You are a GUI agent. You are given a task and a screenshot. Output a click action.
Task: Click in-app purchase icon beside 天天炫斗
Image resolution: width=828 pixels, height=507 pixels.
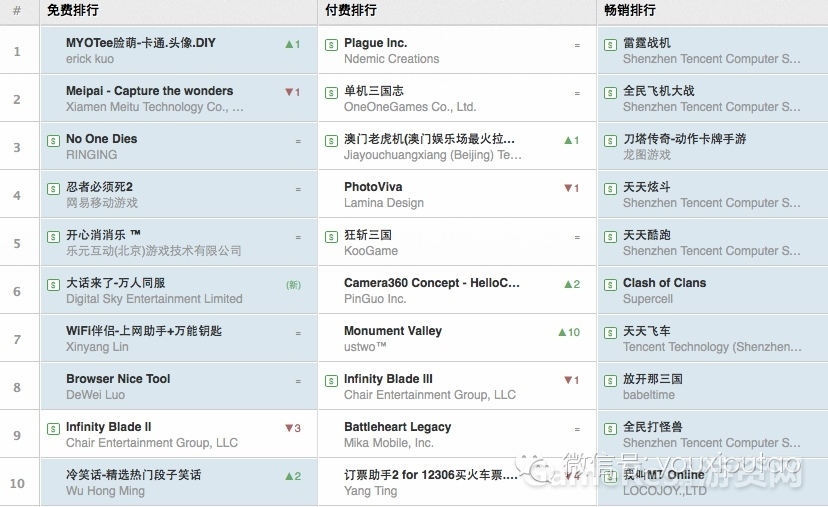point(610,189)
